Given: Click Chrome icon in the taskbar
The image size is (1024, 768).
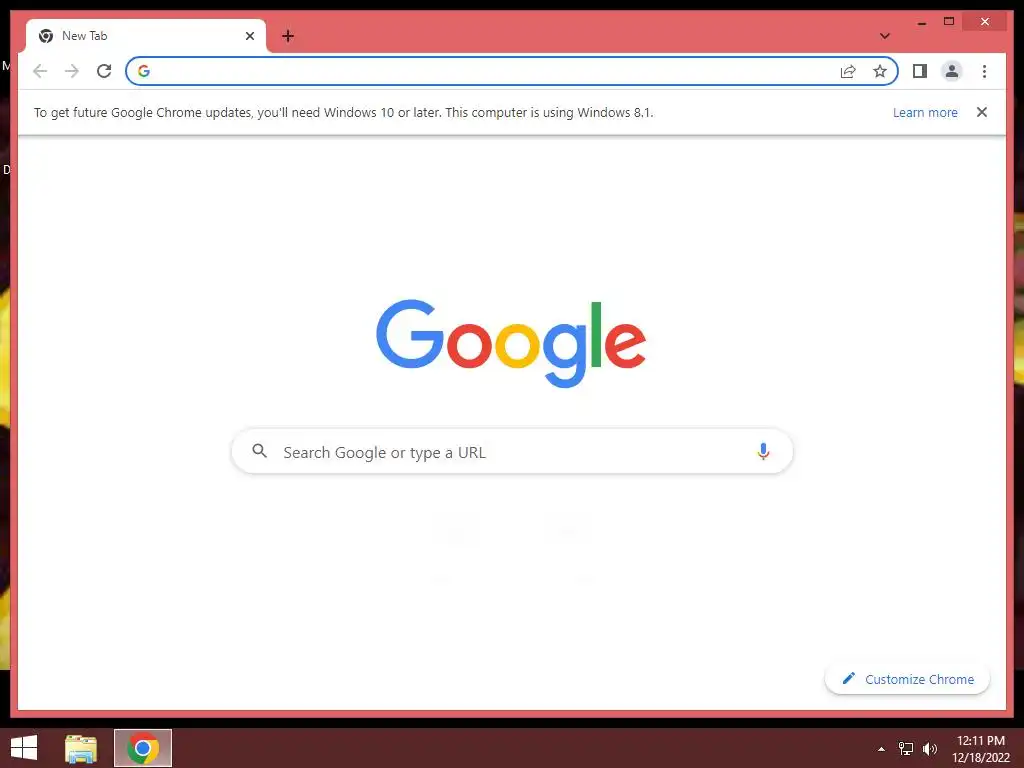Looking at the screenshot, I should pos(143,748).
